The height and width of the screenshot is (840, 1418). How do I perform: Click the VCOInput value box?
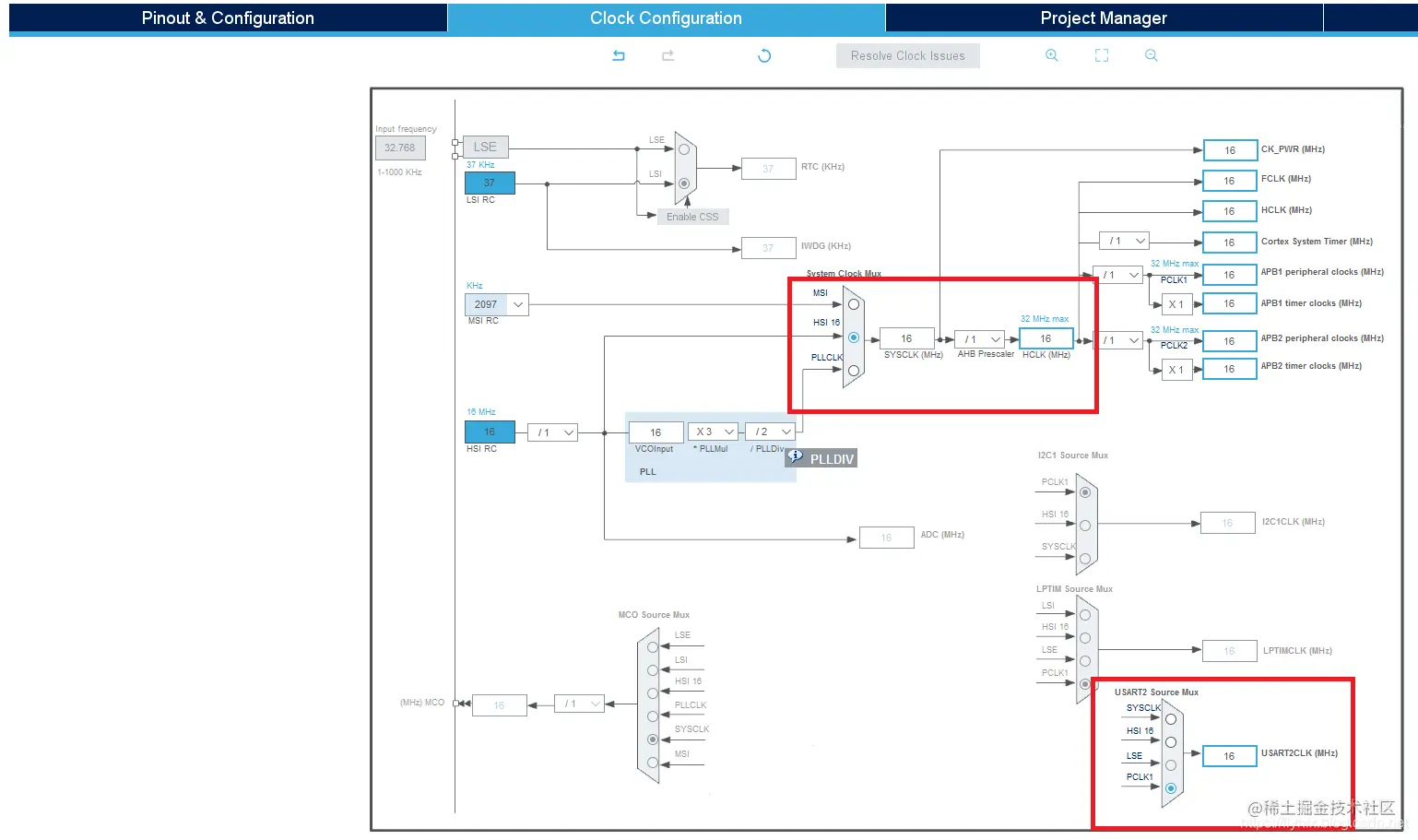coord(656,432)
